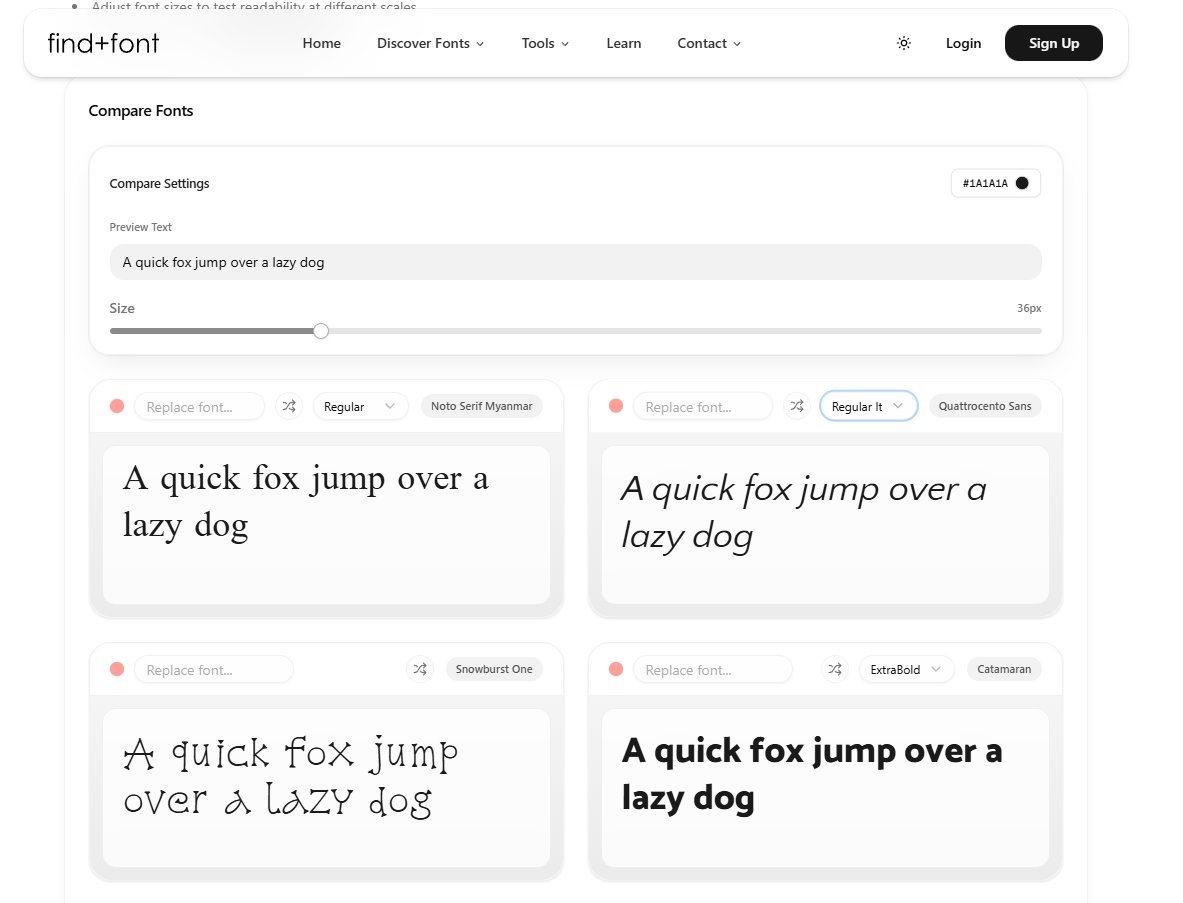The height and width of the screenshot is (903, 1183).
Task: Open the Regular It style dropdown
Action: click(868, 407)
